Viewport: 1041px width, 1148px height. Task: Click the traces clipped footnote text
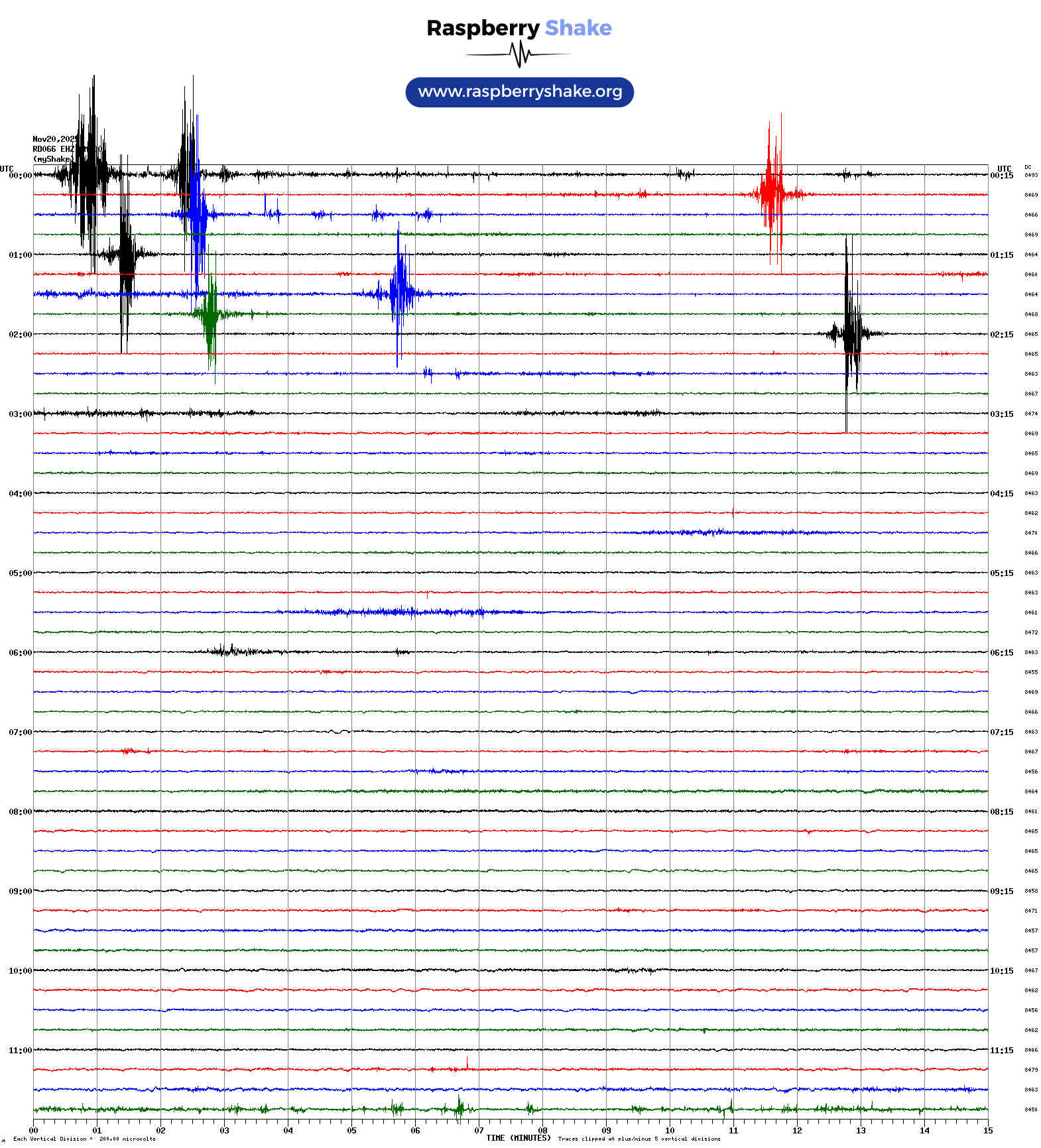pos(639,1139)
